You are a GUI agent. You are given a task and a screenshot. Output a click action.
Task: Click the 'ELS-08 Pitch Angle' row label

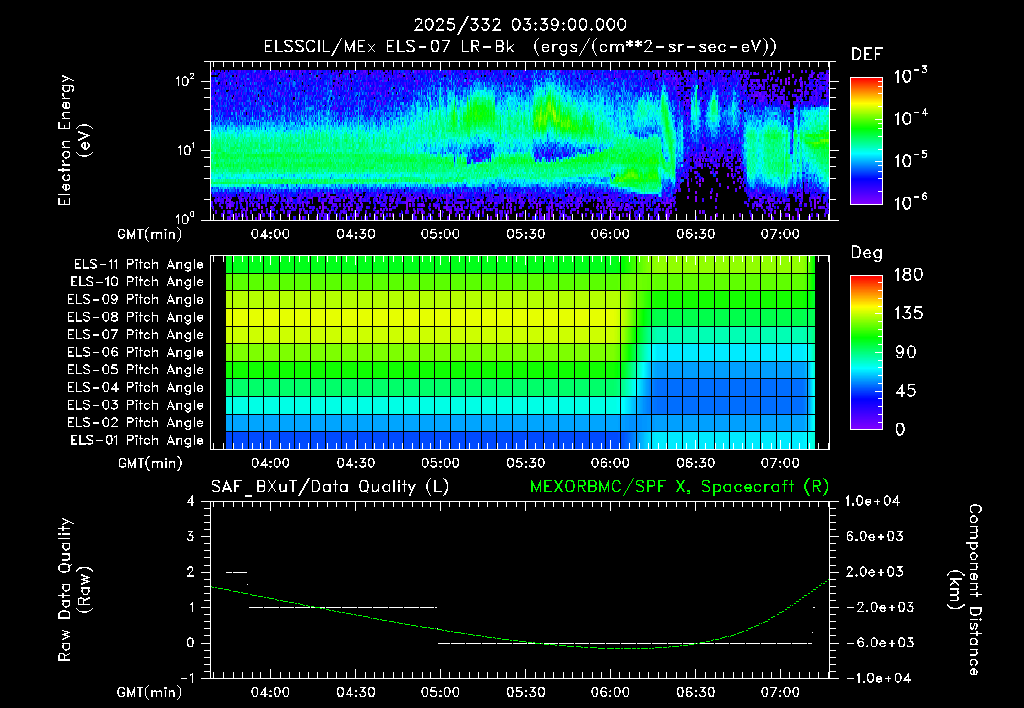(136, 317)
